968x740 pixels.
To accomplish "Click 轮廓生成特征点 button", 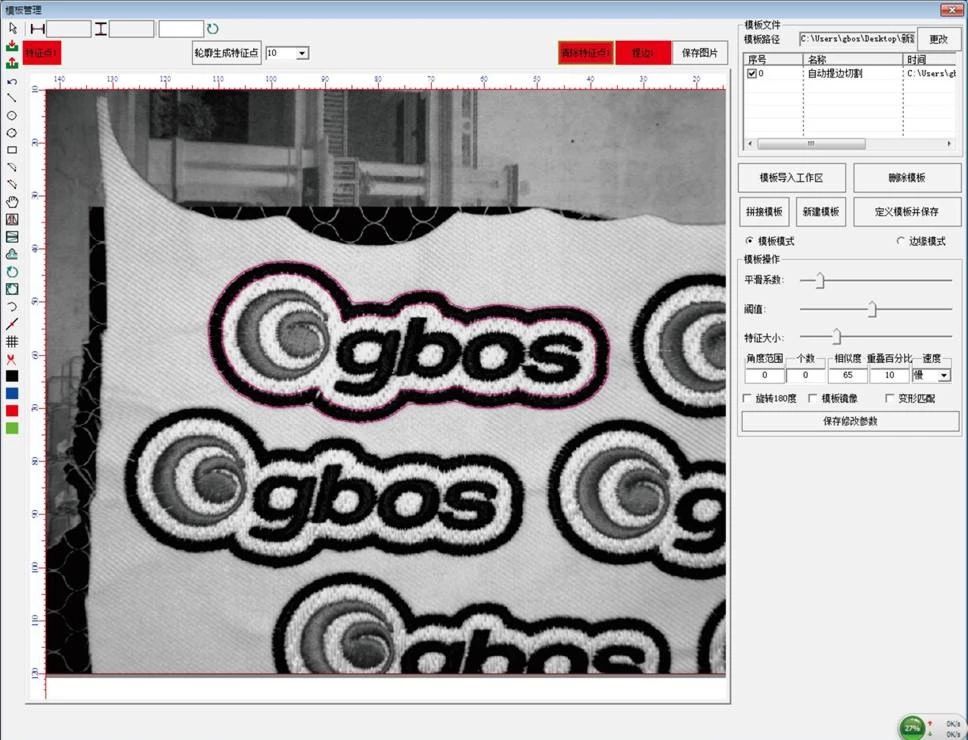I will 226,53.
